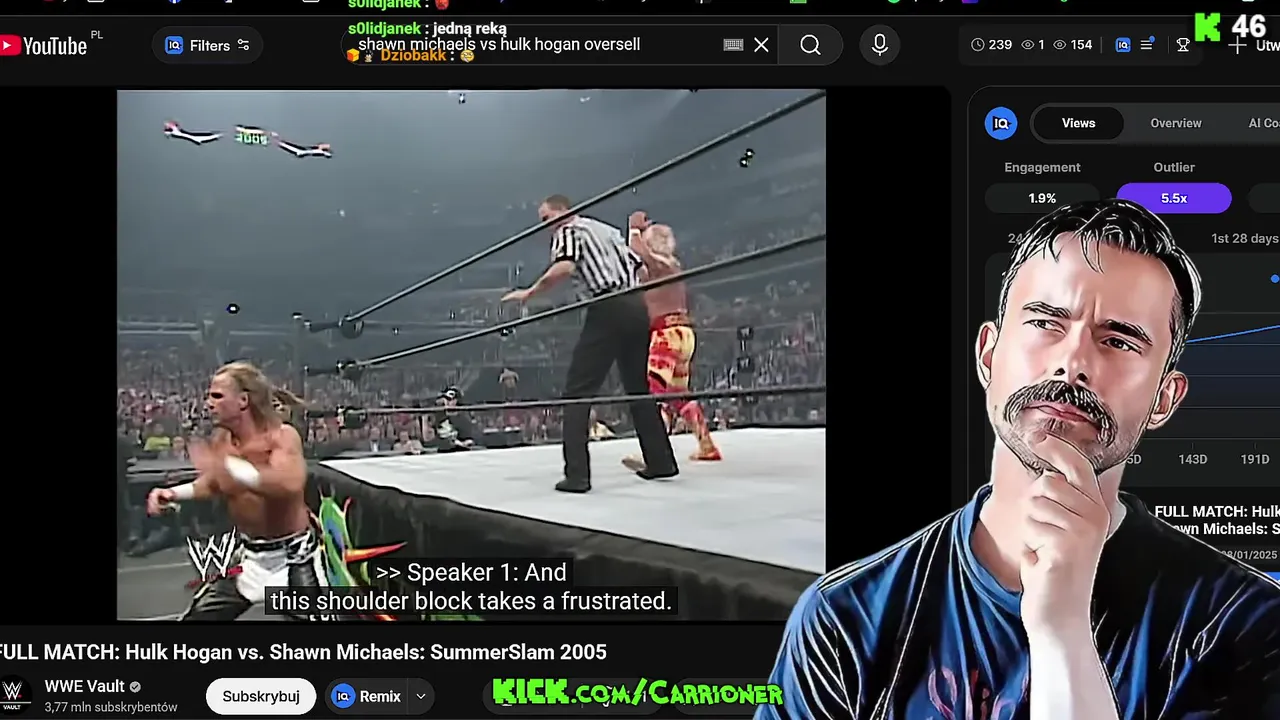
Task: Select the 5.5x Outlier pill
Action: click(x=1174, y=198)
